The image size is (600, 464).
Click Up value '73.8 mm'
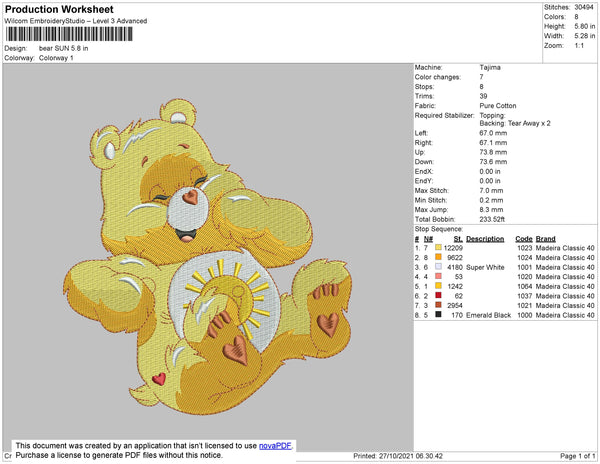[x=493, y=152]
